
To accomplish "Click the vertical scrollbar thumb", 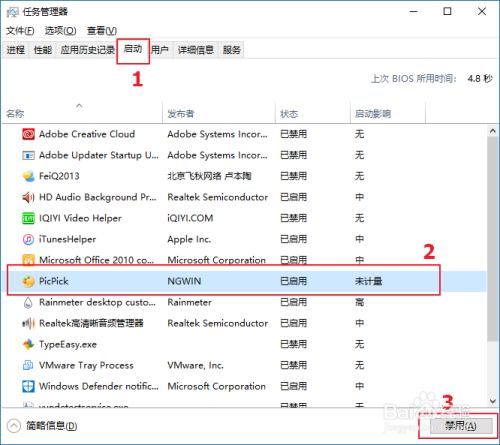I will click(493, 239).
